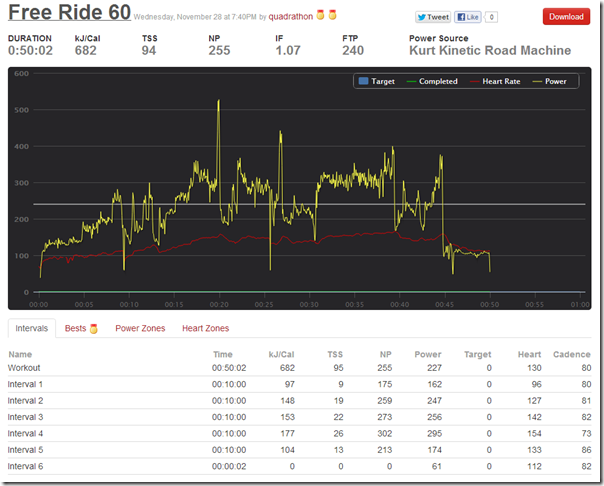
Task: Click the medal icon on Bests tab
Action: (93, 328)
